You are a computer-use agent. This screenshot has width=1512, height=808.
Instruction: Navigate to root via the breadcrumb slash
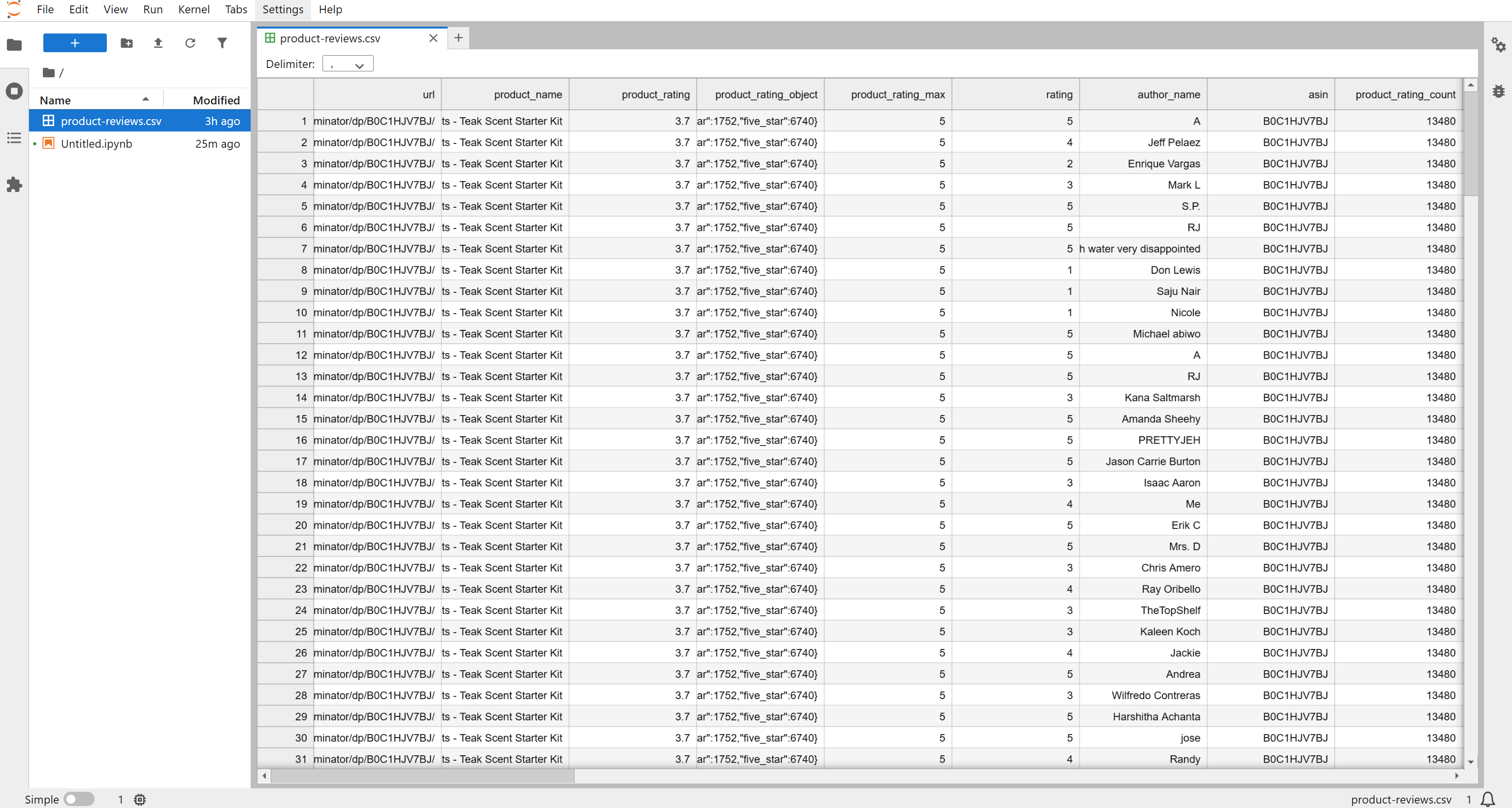(x=61, y=72)
